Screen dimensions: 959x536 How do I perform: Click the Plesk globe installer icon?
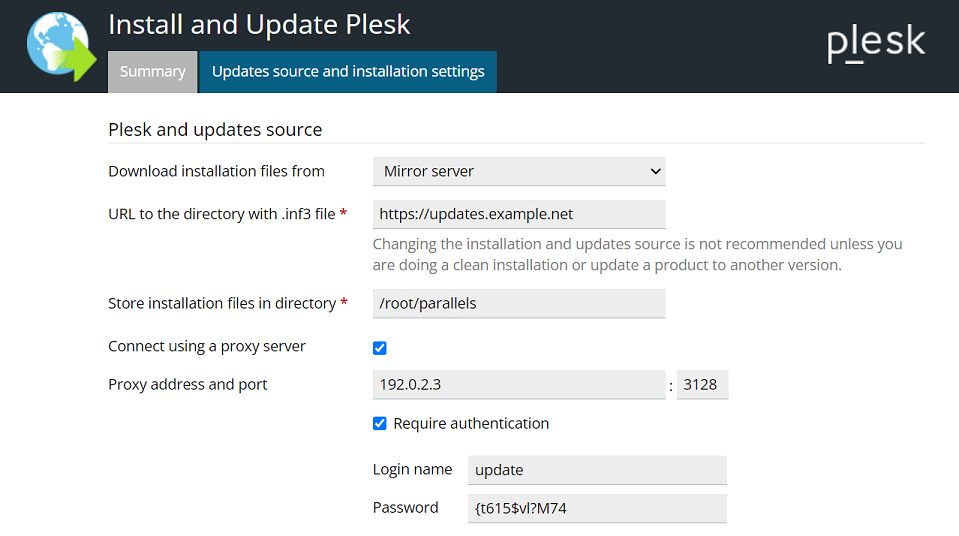tap(57, 45)
